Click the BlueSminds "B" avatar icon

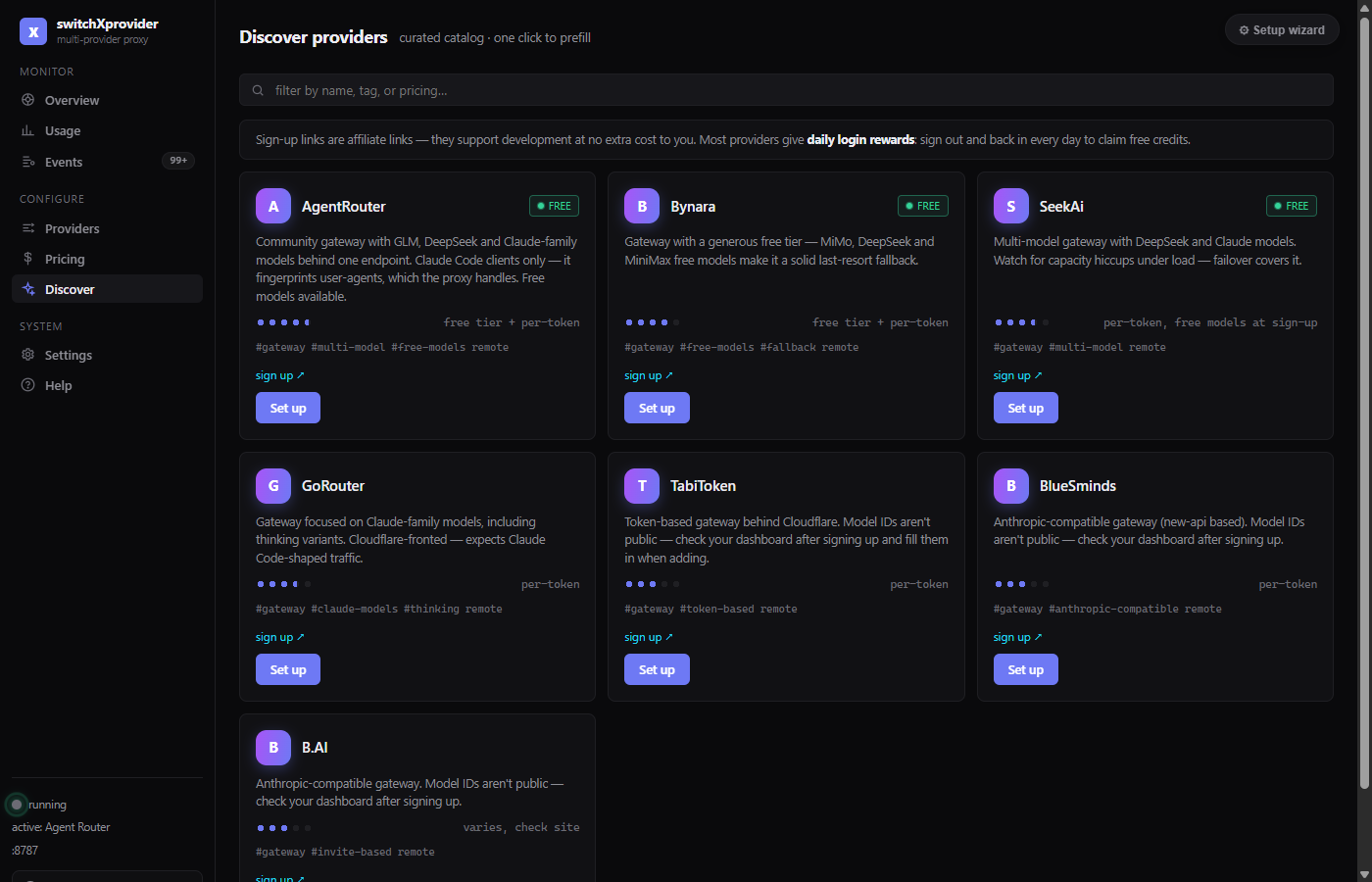point(1011,485)
